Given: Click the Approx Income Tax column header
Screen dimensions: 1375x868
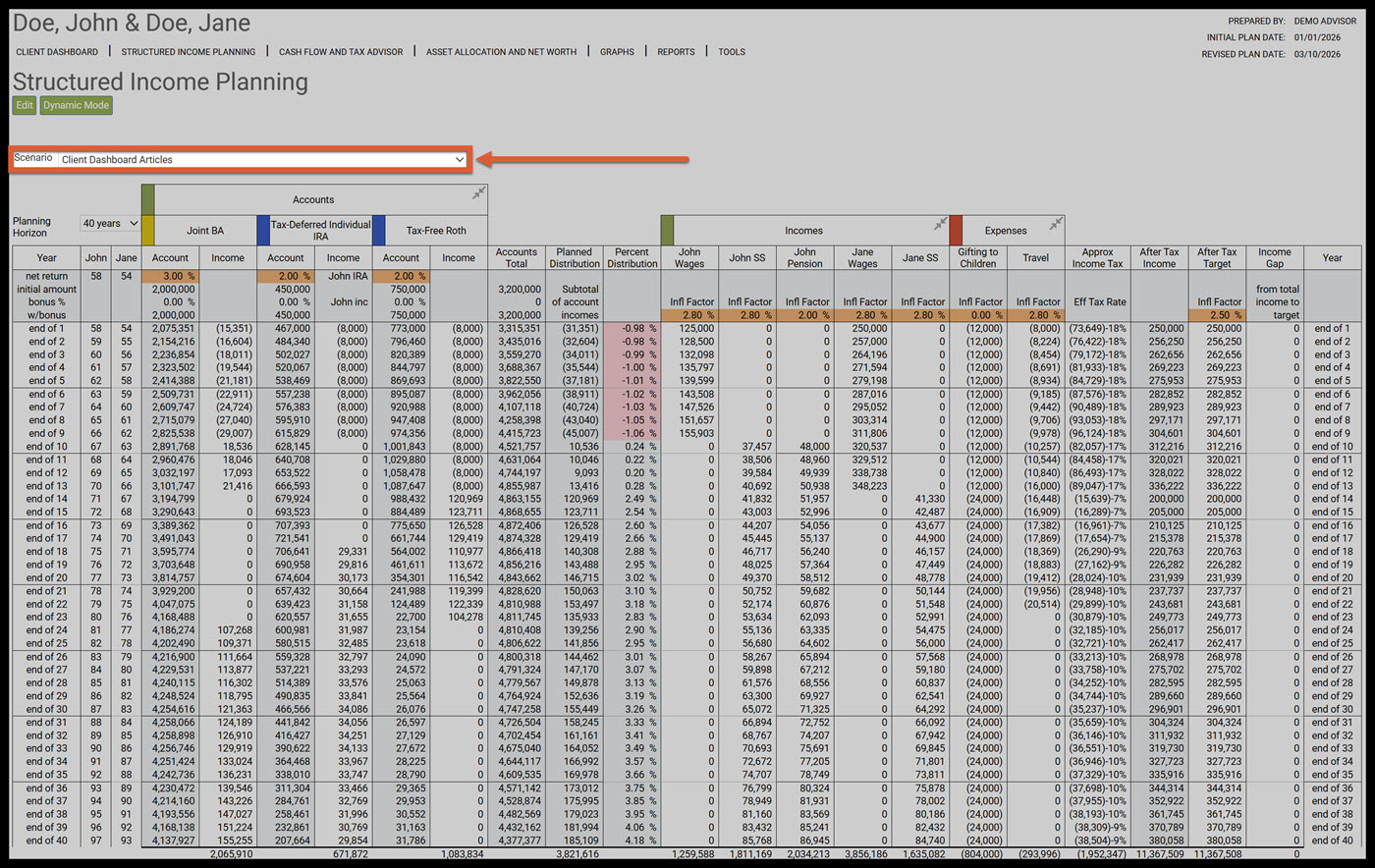Looking at the screenshot, I should (1097, 258).
